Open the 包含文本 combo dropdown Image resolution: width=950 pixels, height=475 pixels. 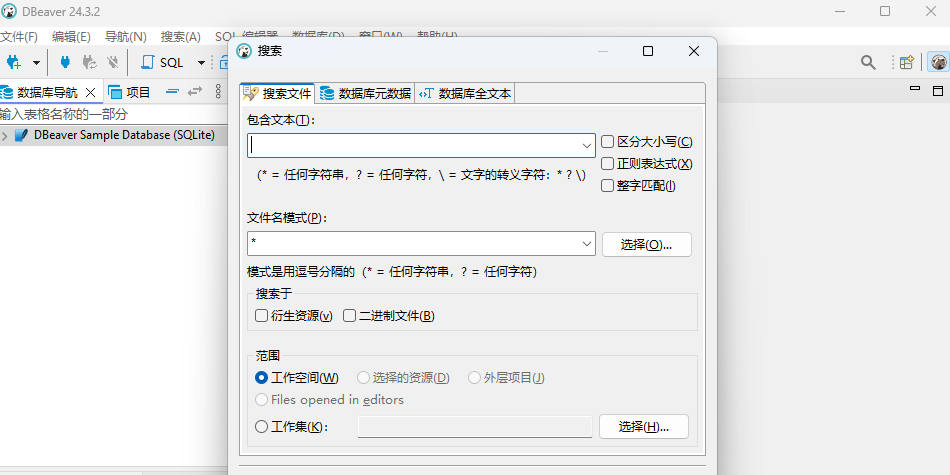pos(587,145)
